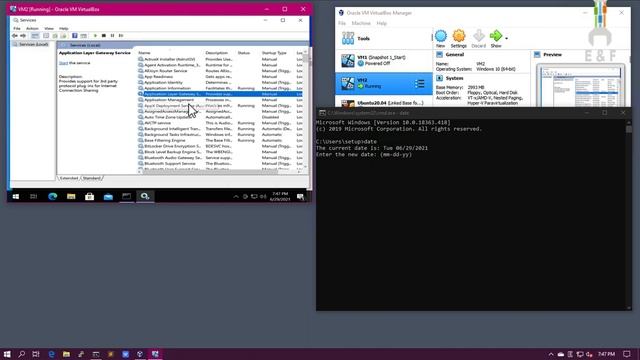Open File Explorer in the guest VM taskbar
Image resolution: width=640 pixels, height=360 pixels.
71,196
